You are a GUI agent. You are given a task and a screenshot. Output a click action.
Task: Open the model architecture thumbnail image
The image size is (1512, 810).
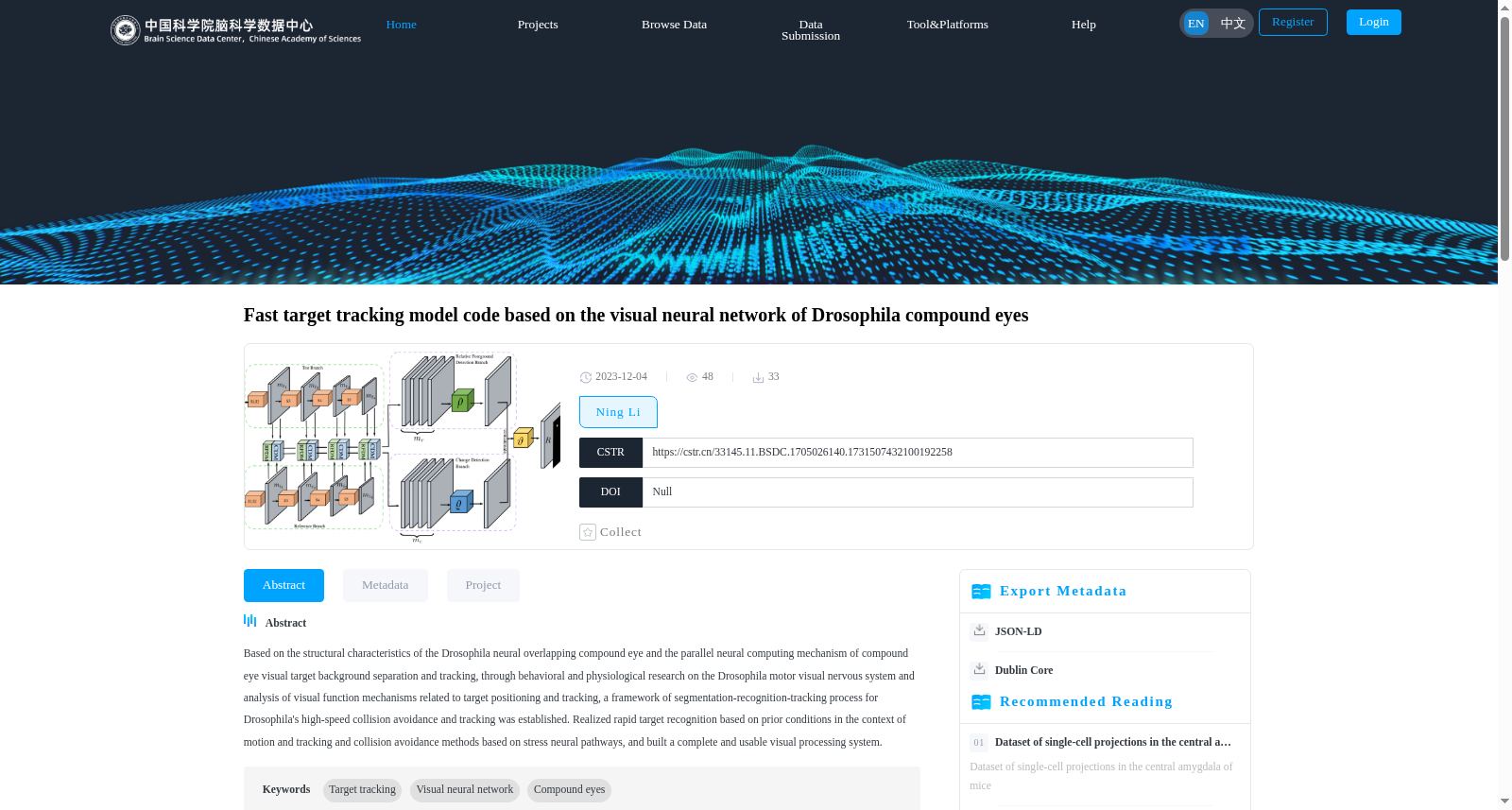[404, 446]
